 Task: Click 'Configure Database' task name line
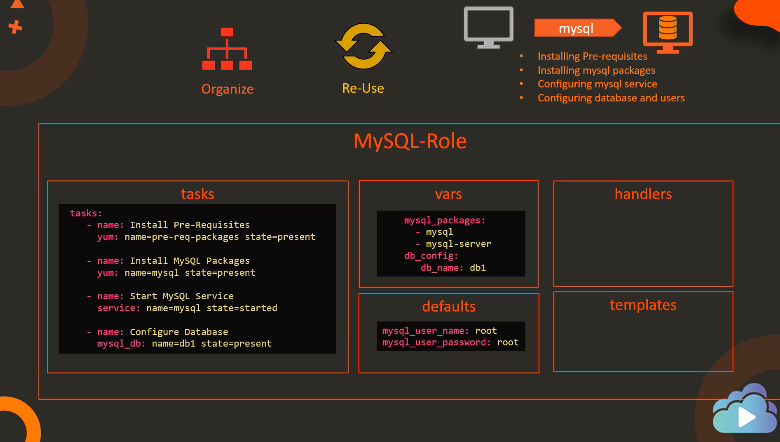point(157,332)
